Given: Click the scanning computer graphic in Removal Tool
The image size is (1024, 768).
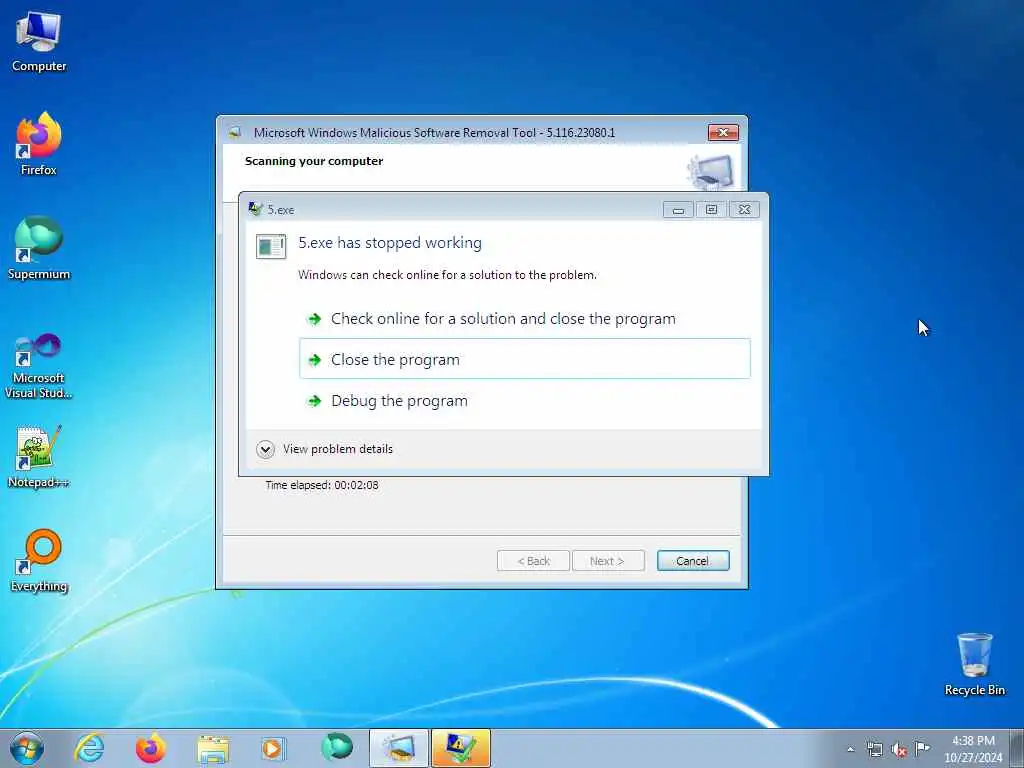Looking at the screenshot, I should [711, 172].
